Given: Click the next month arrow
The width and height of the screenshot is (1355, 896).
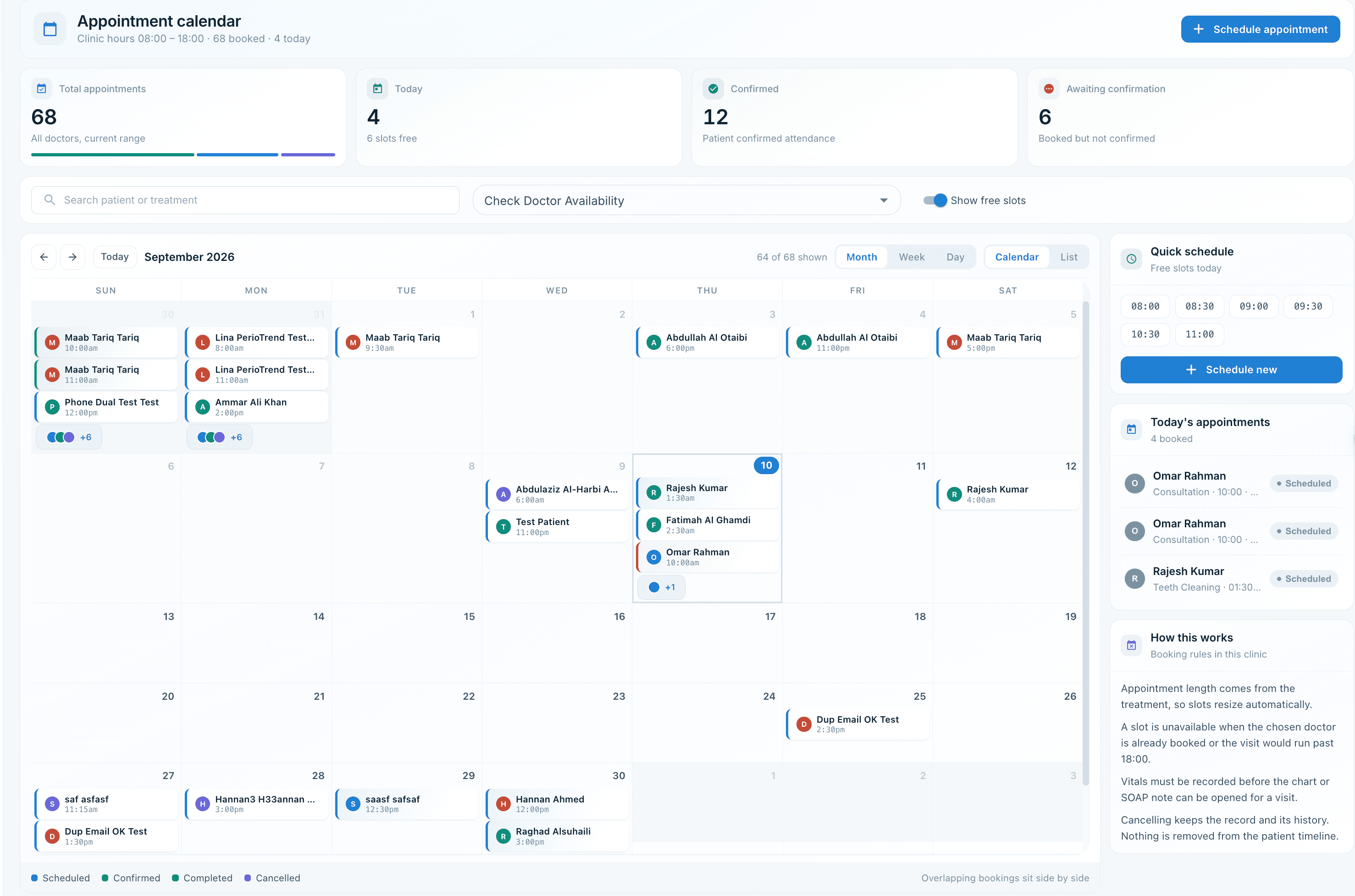Looking at the screenshot, I should coord(72,257).
